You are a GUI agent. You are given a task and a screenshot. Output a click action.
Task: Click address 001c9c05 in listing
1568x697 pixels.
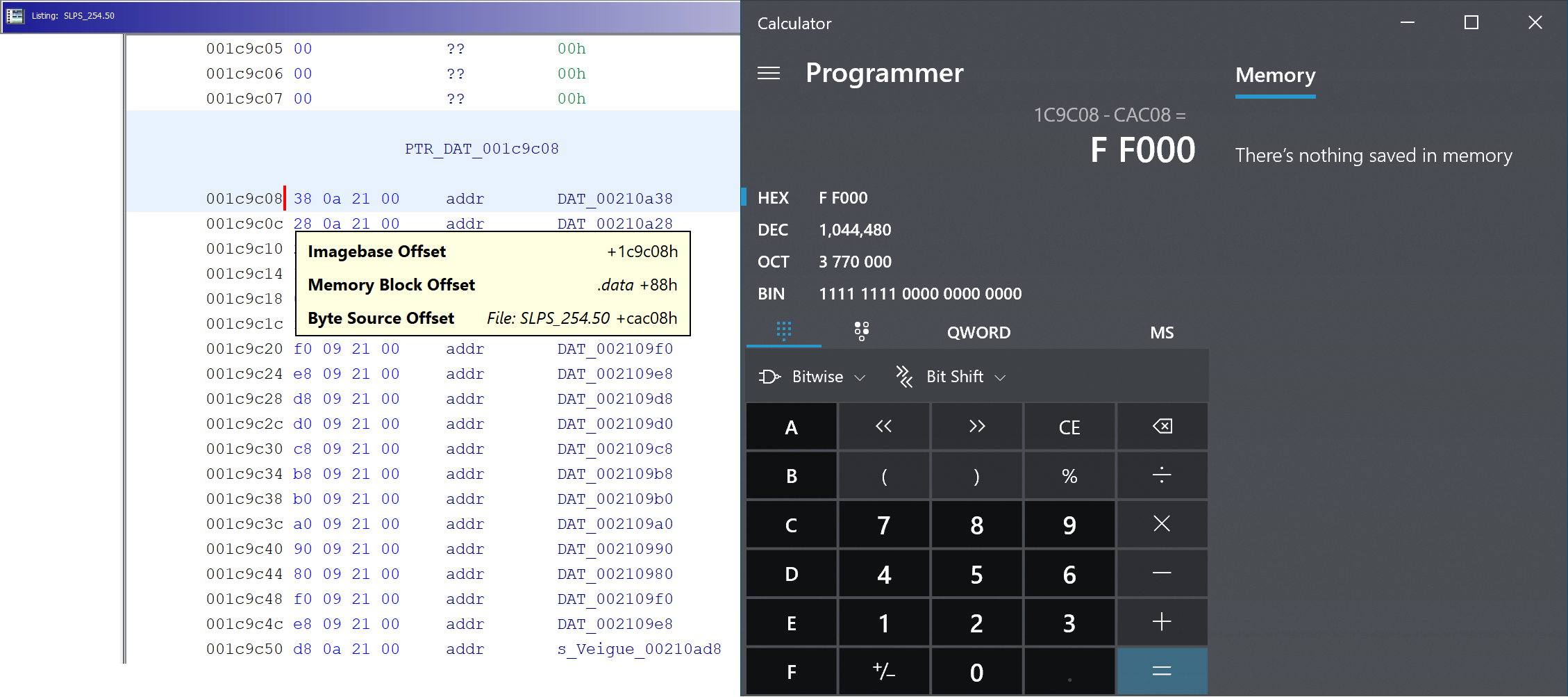(244, 49)
